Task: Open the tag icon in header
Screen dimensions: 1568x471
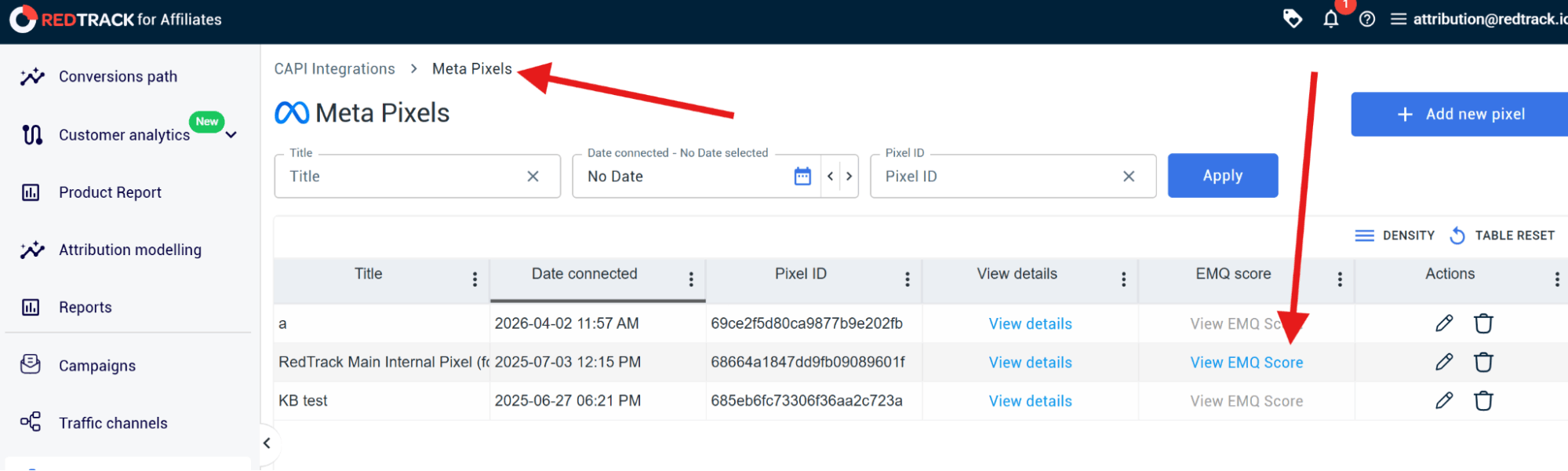Action: 1292,18
